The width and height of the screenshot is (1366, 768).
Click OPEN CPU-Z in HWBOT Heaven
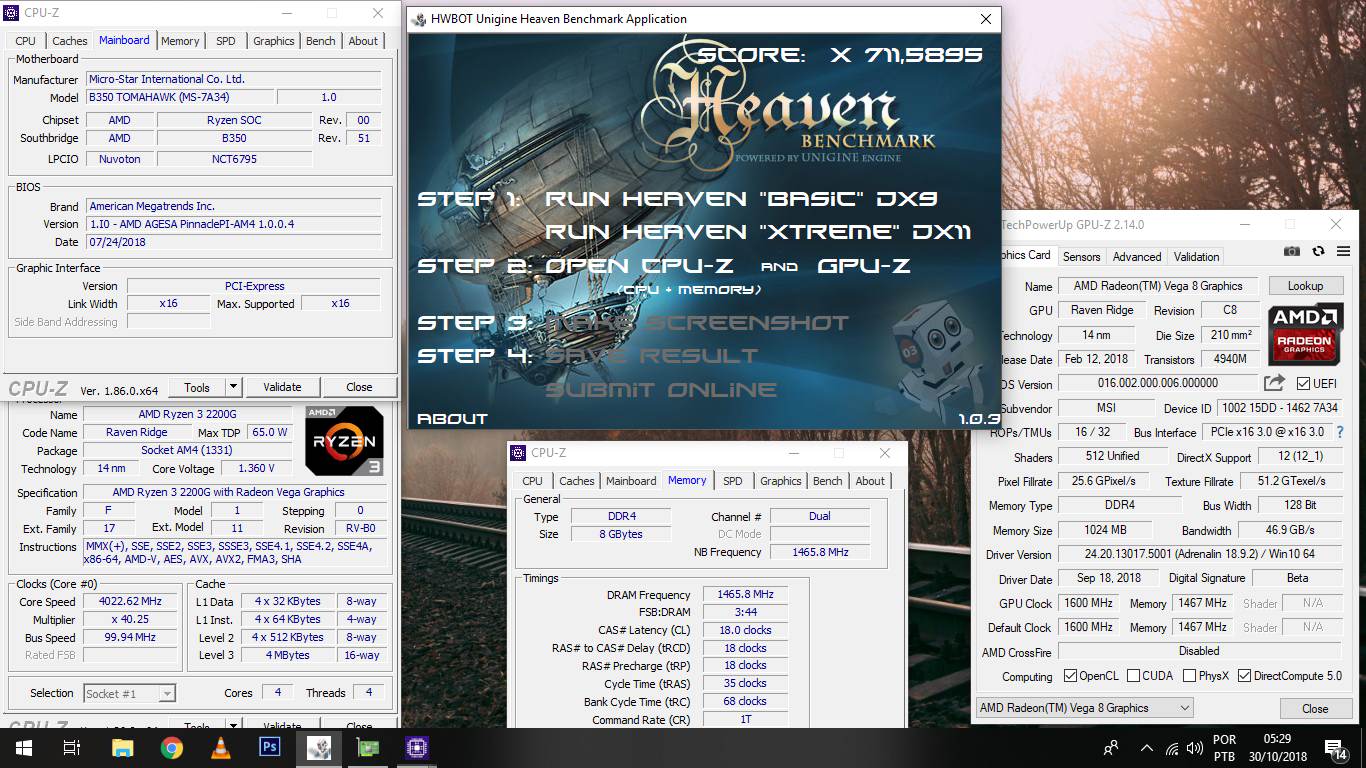coord(639,266)
